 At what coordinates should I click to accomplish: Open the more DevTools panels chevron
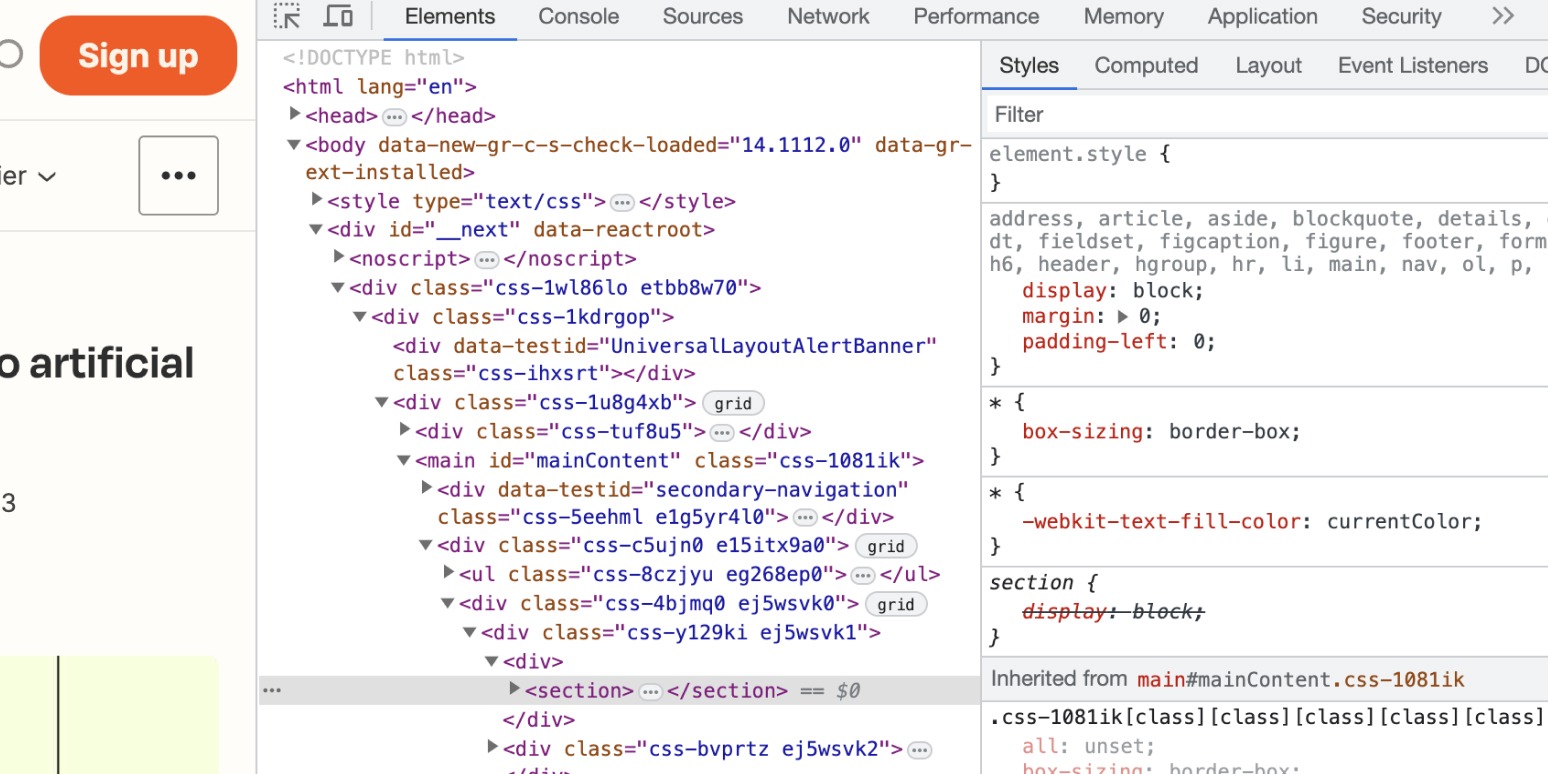[x=1503, y=16]
